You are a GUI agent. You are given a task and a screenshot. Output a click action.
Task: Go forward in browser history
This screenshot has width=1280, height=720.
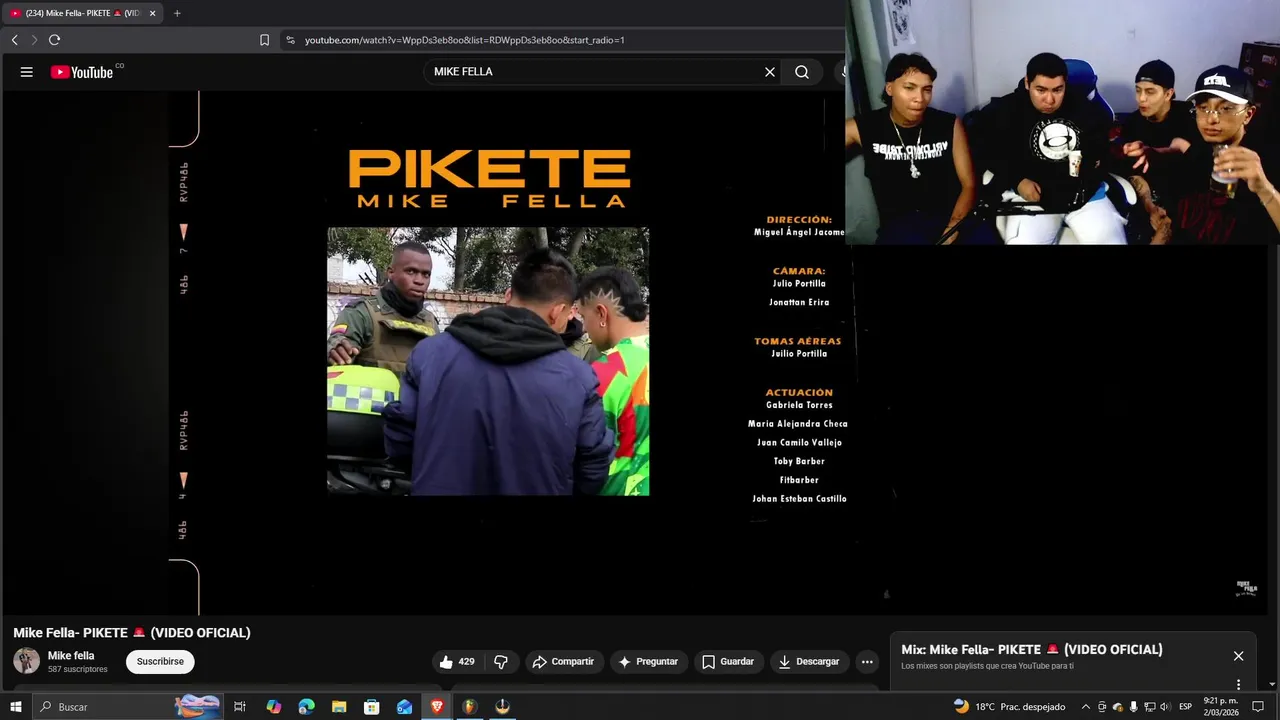click(x=34, y=40)
